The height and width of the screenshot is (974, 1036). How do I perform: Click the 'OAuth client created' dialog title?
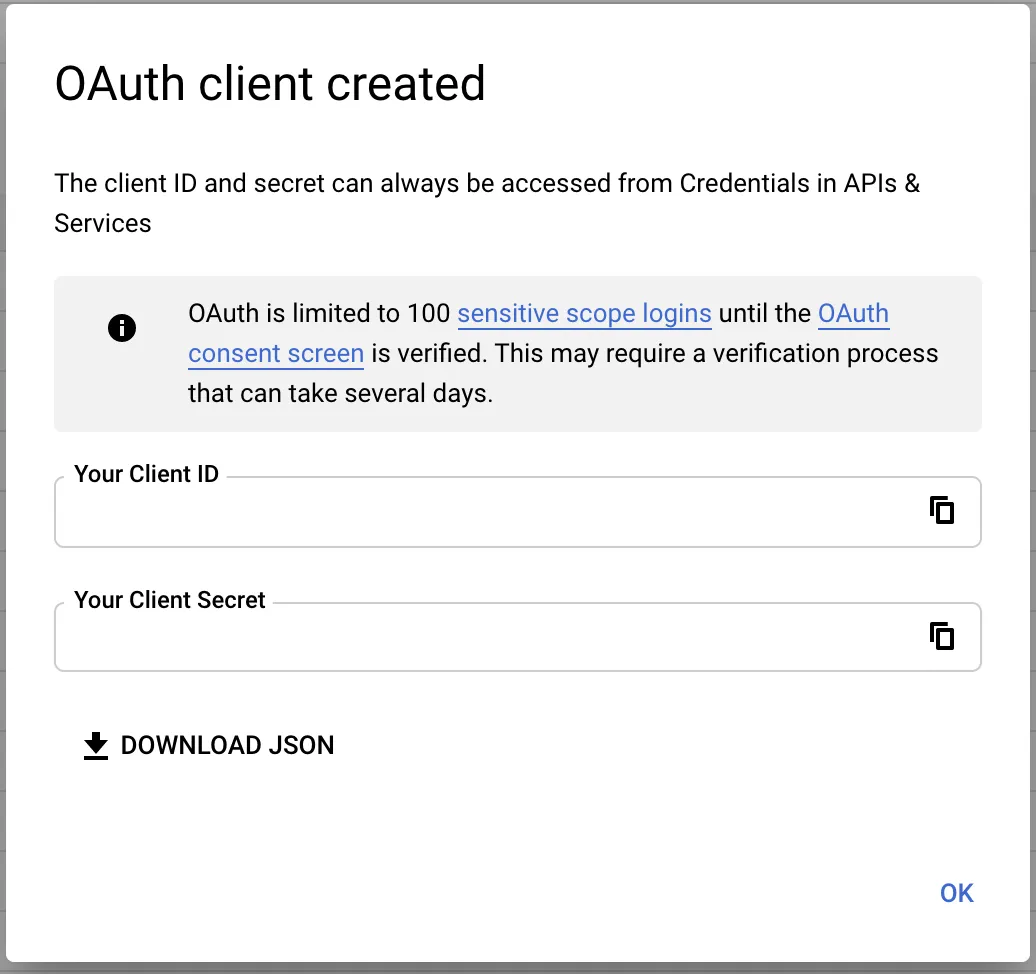coord(270,84)
